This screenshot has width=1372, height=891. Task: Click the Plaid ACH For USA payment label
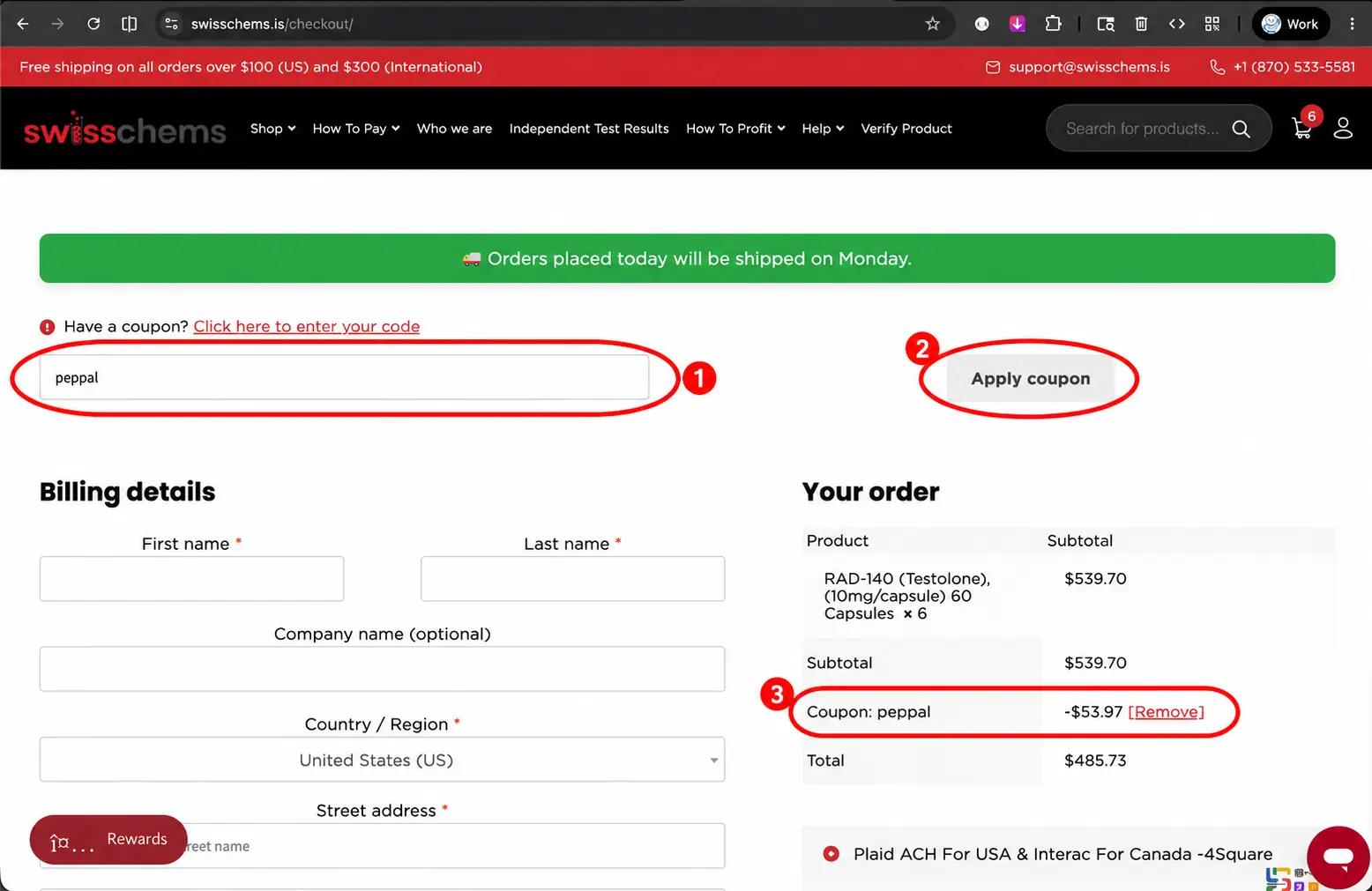[1063, 854]
